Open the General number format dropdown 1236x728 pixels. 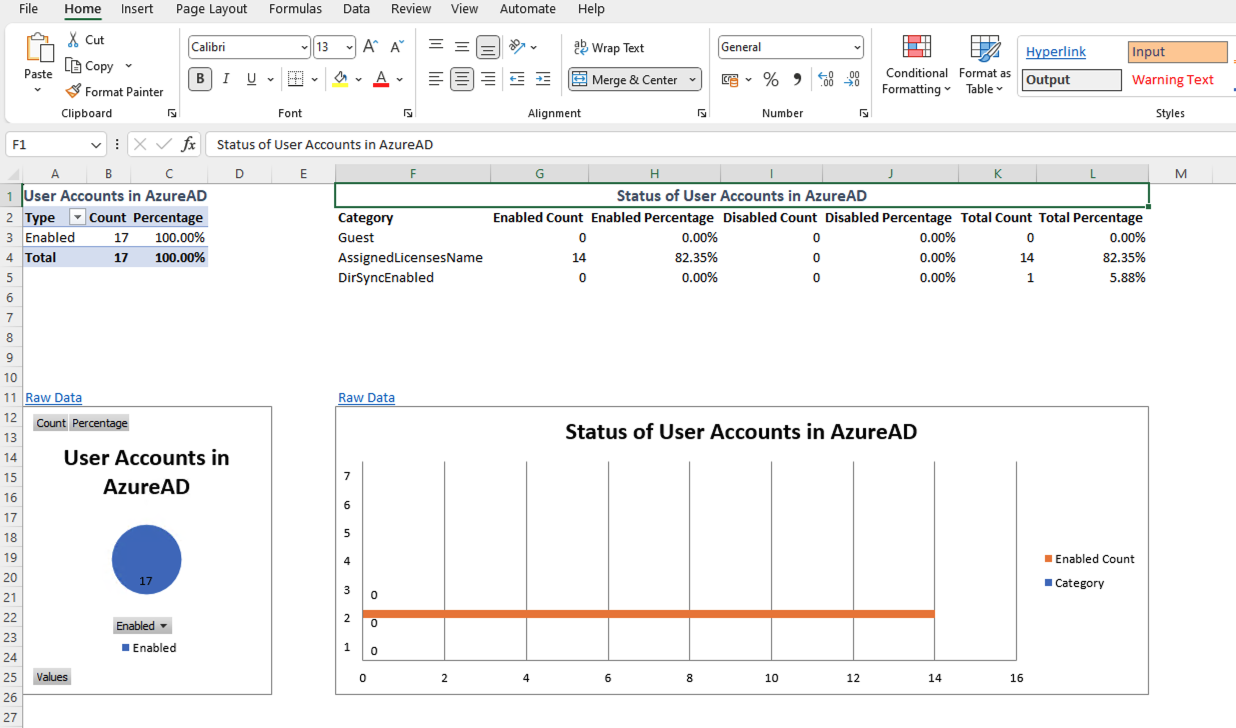coord(857,47)
